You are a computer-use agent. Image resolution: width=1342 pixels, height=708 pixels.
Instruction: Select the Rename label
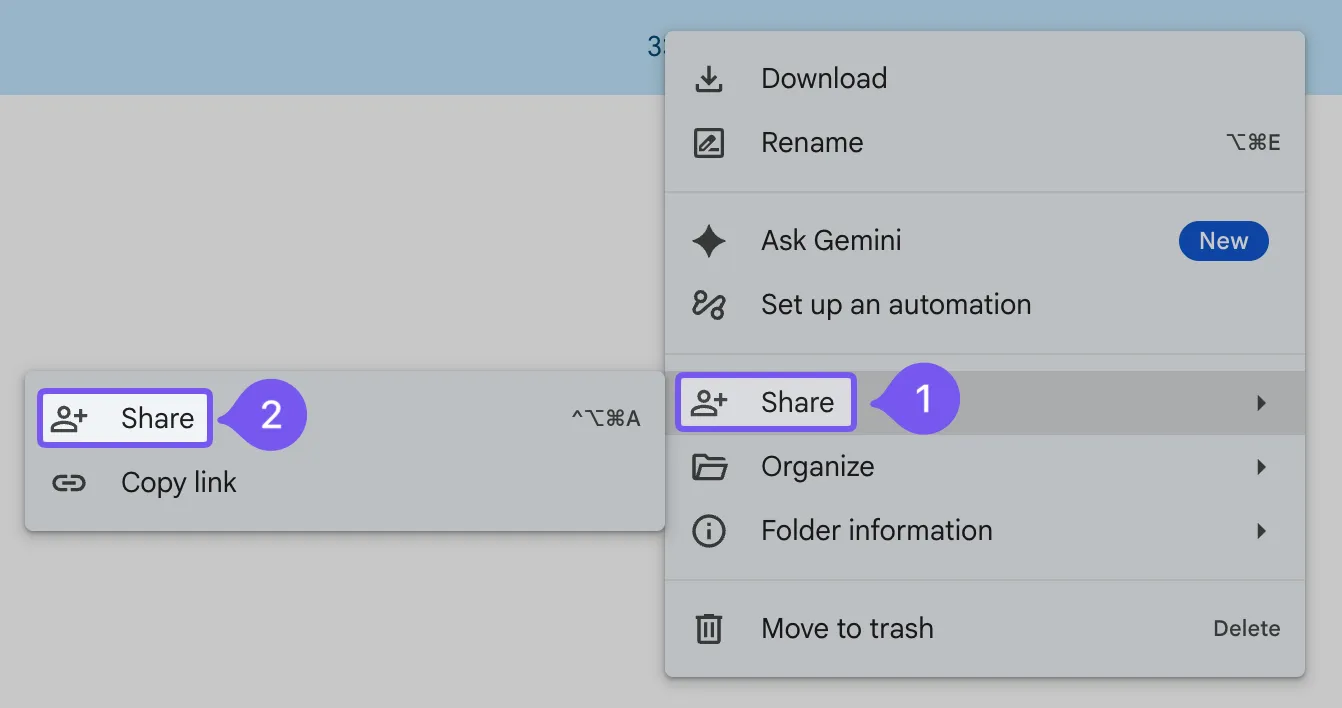click(x=812, y=143)
